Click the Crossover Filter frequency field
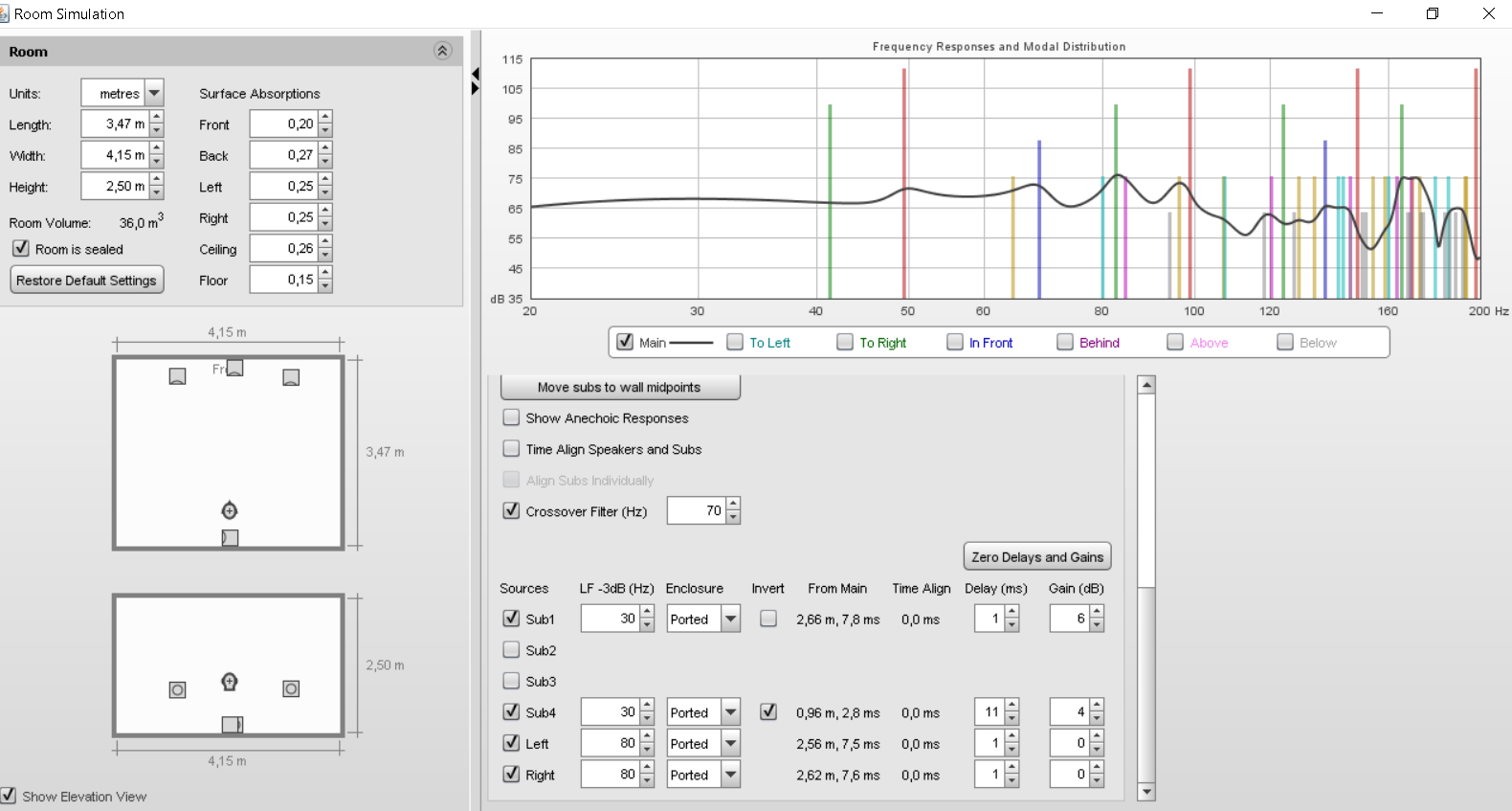Viewport: 1512px width, 811px height. pyautogui.click(x=696, y=510)
